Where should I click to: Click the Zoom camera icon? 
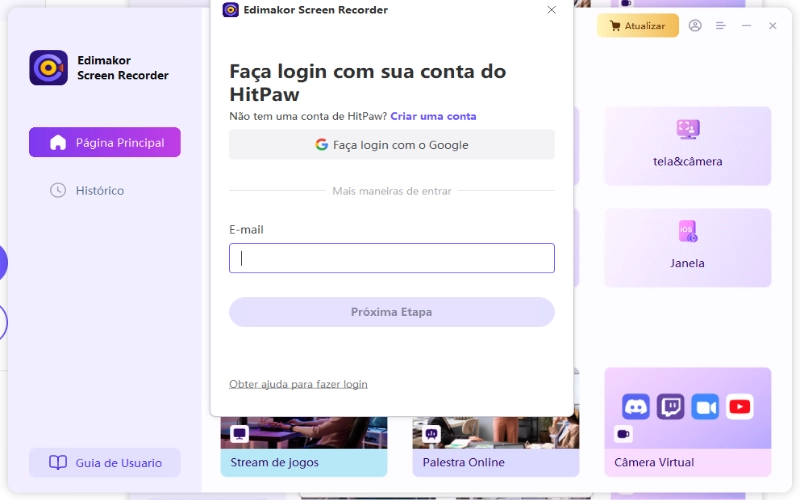(705, 406)
